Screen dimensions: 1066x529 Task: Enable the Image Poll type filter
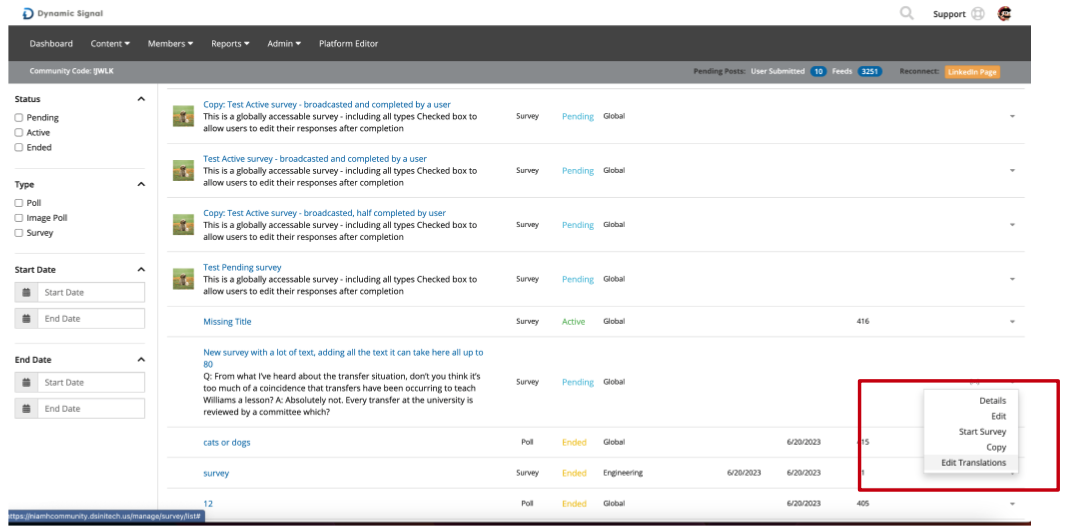tap(19, 218)
